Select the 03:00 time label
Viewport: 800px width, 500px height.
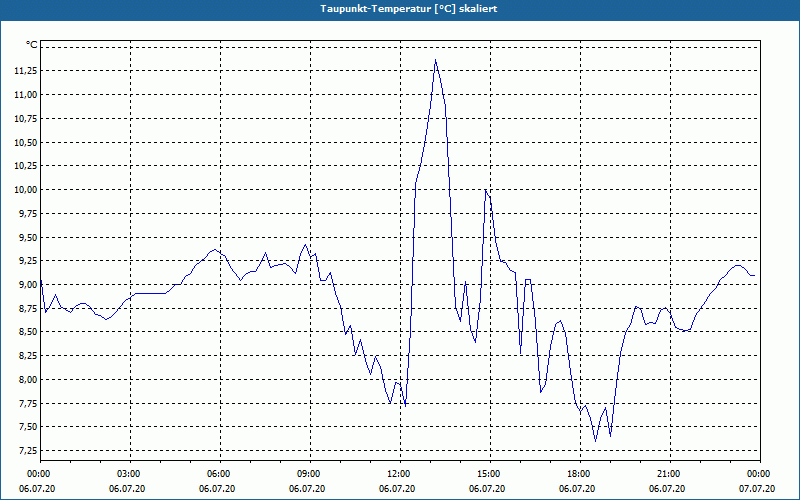[x=131, y=474]
